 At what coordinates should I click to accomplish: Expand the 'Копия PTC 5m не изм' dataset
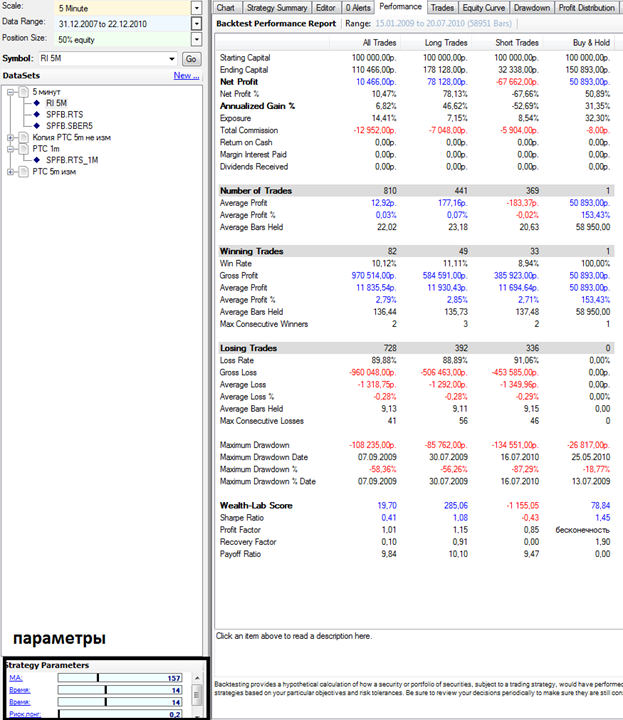point(10,137)
